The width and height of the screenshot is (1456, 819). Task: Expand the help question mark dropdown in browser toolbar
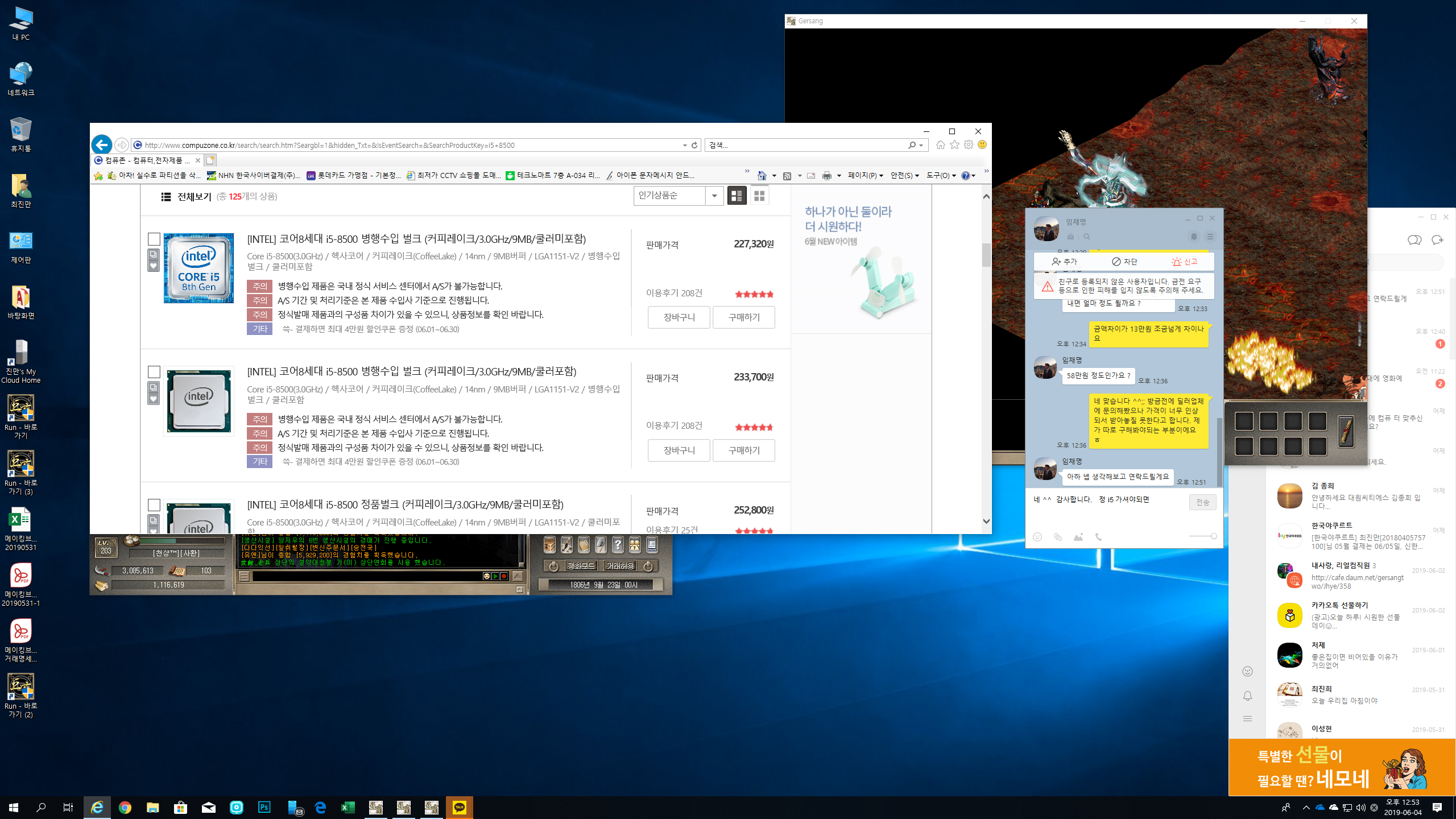click(x=974, y=176)
